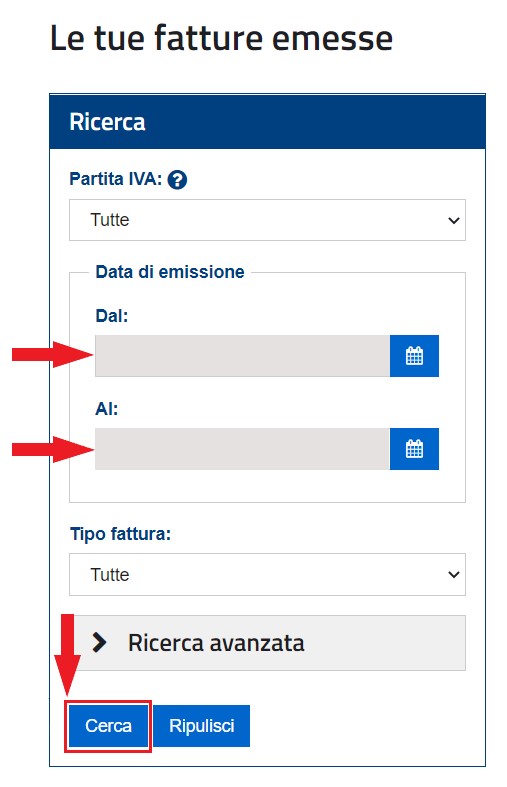Click the Dal: field label

click(x=111, y=316)
